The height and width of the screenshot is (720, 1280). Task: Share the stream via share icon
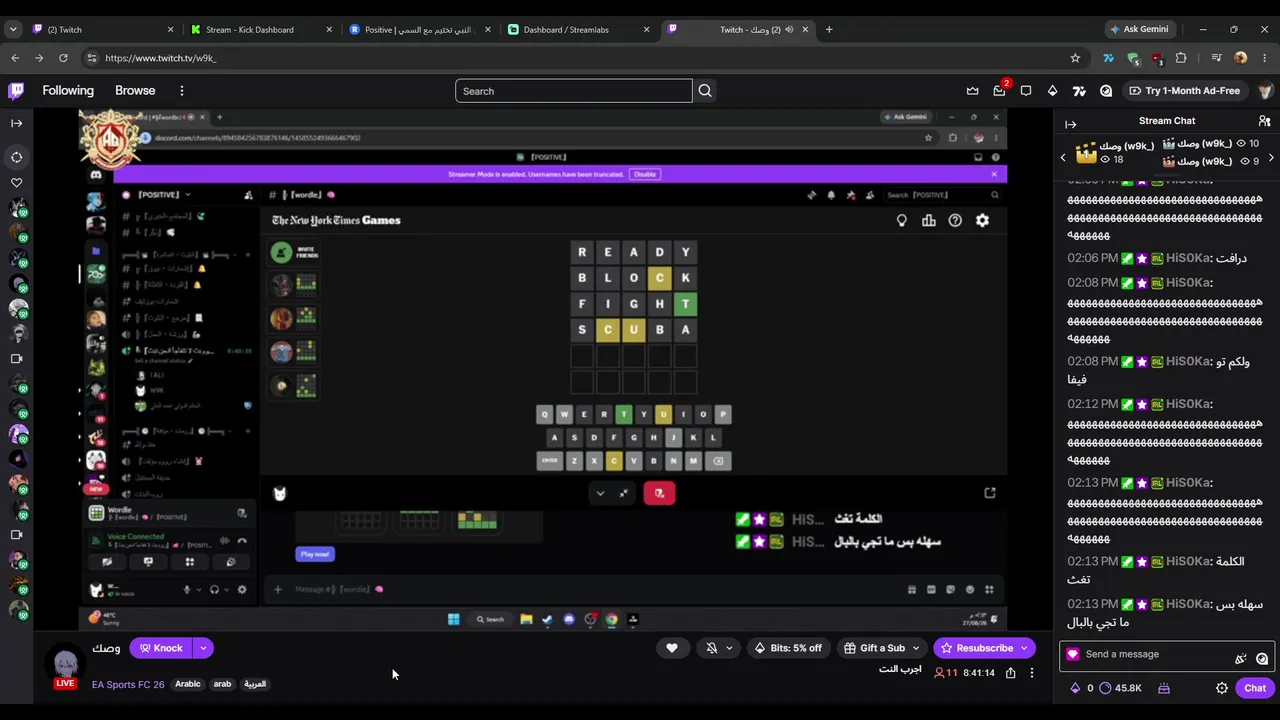(x=1011, y=673)
